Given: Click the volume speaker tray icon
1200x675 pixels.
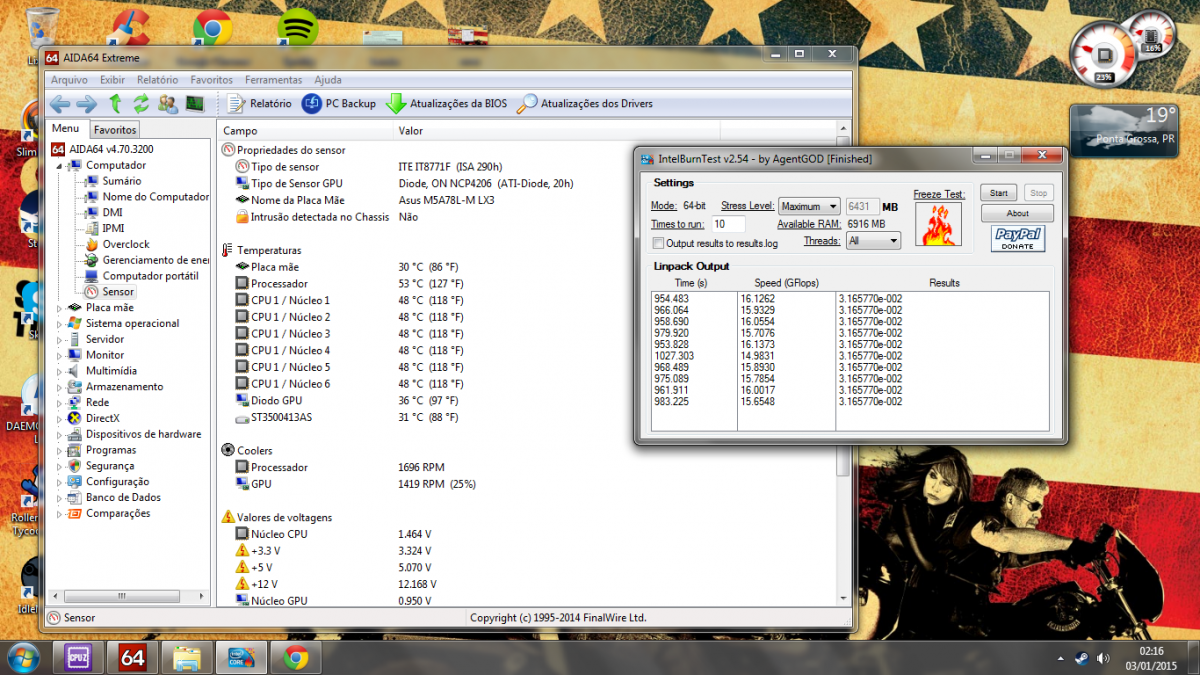Looking at the screenshot, I should pos(1102,658).
